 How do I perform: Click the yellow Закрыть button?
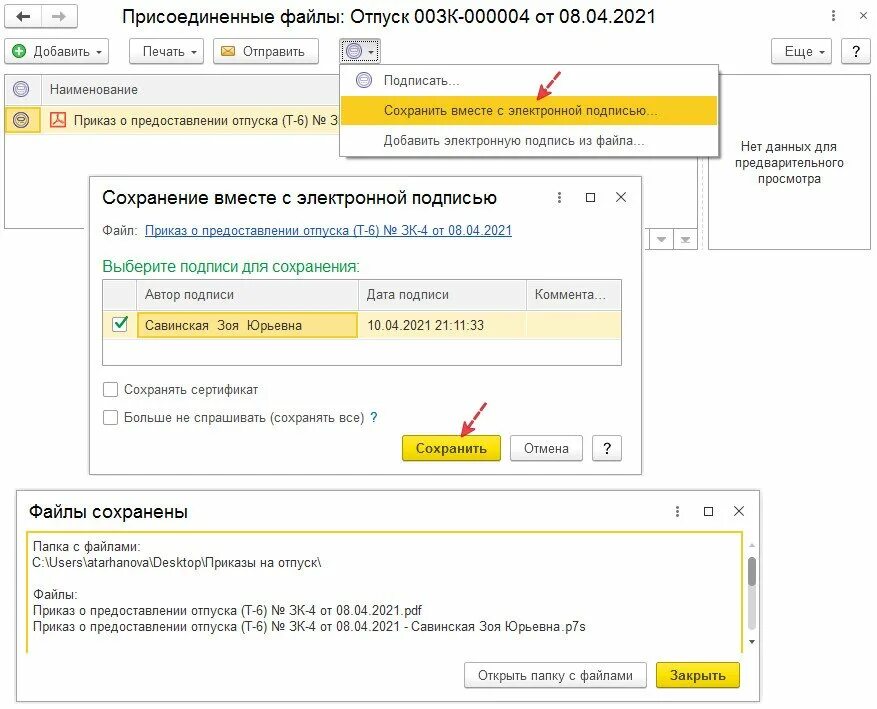coord(697,675)
